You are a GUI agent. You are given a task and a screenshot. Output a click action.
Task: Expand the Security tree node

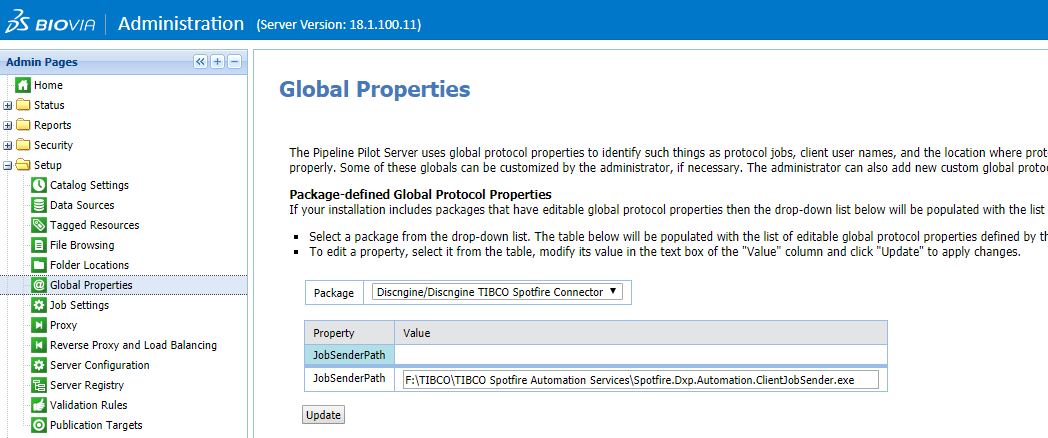(x=7, y=146)
